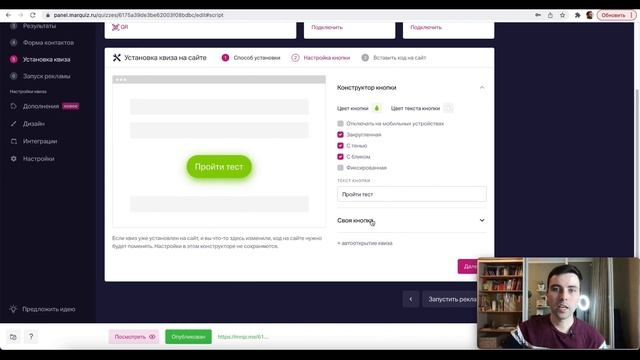Uncheck the С тенью checkbox
The image size is (640, 360).
click(340, 145)
